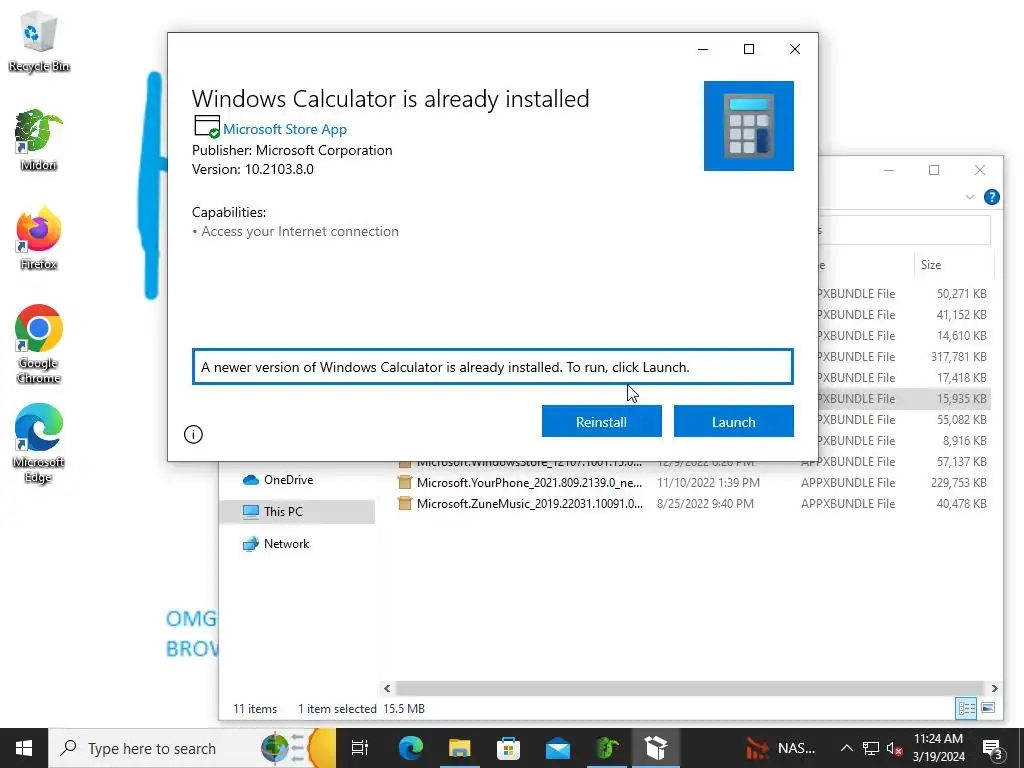Expand the File Explorer ribbon chevron
The width and height of the screenshot is (1024, 768).
pyautogui.click(x=970, y=197)
